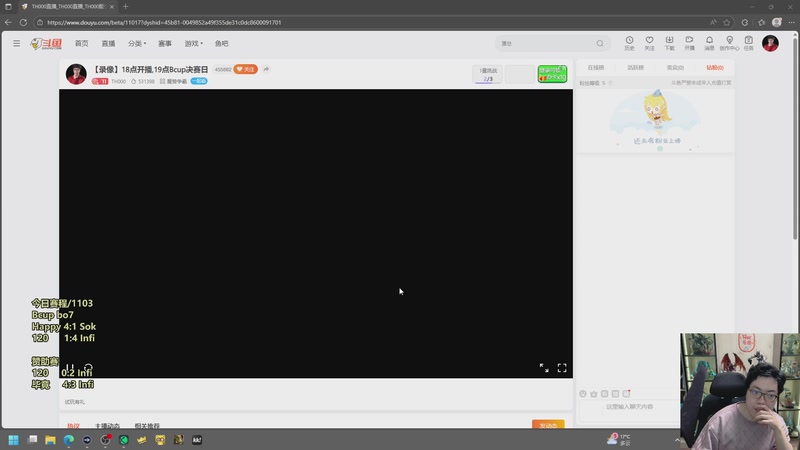Screen dimensions: 800x450
Task: Follow streamer with orange 关注 button
Action: (245, 69)
